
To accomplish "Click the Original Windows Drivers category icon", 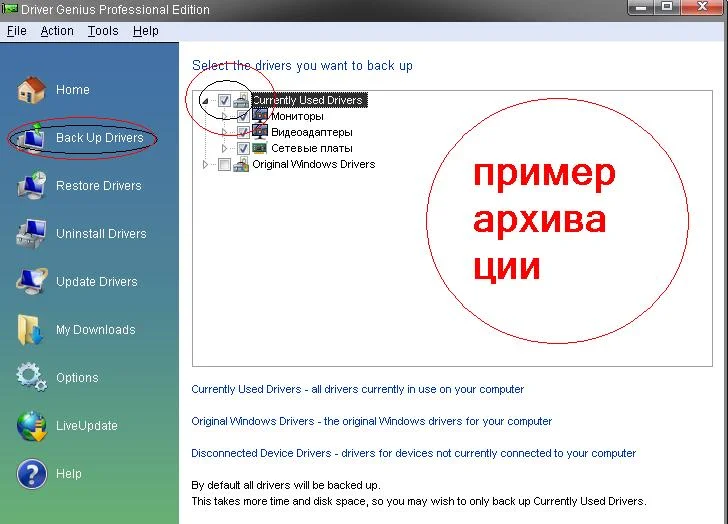I will [241, 164].
